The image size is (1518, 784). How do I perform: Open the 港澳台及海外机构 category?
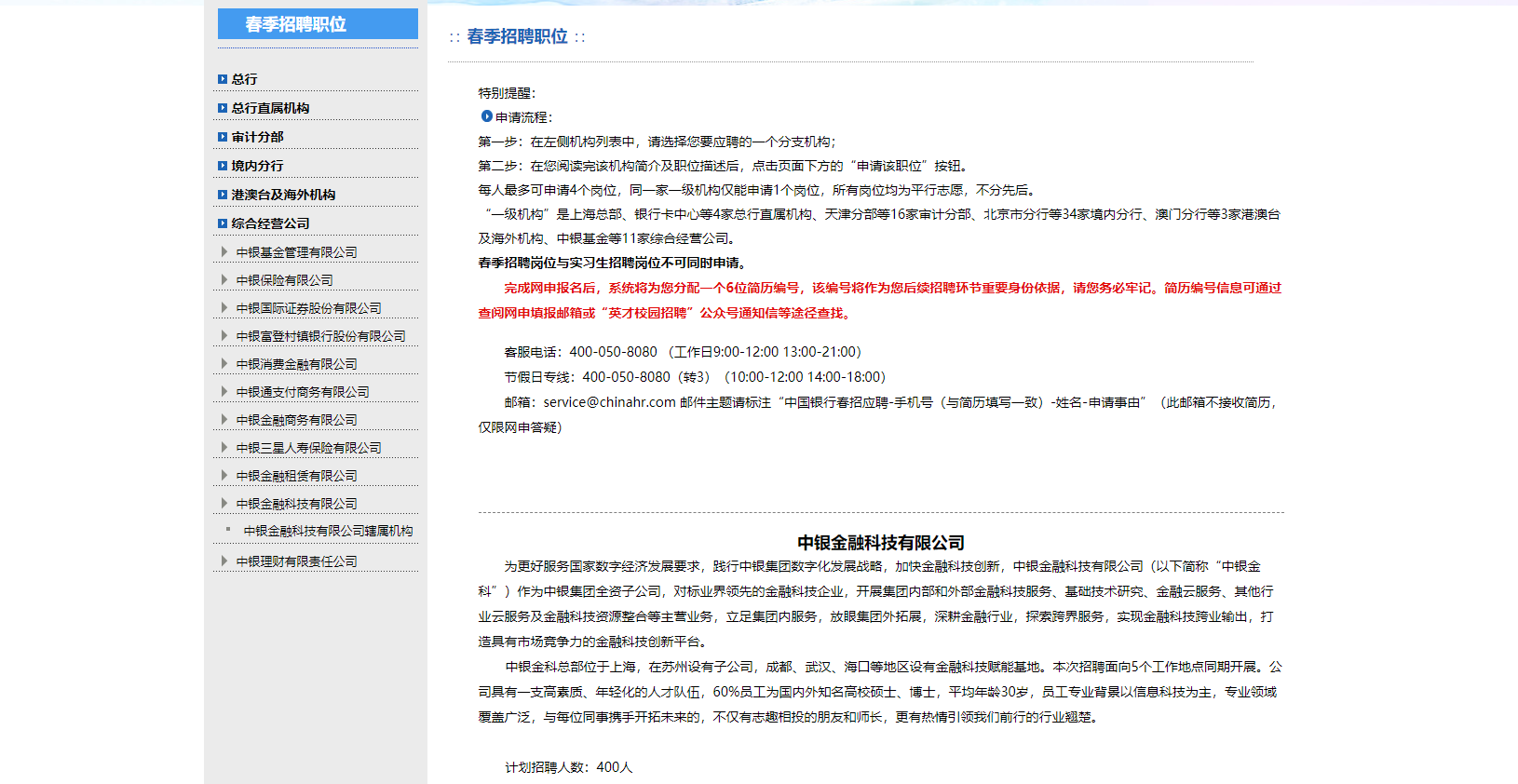click(x=283, y=195)
